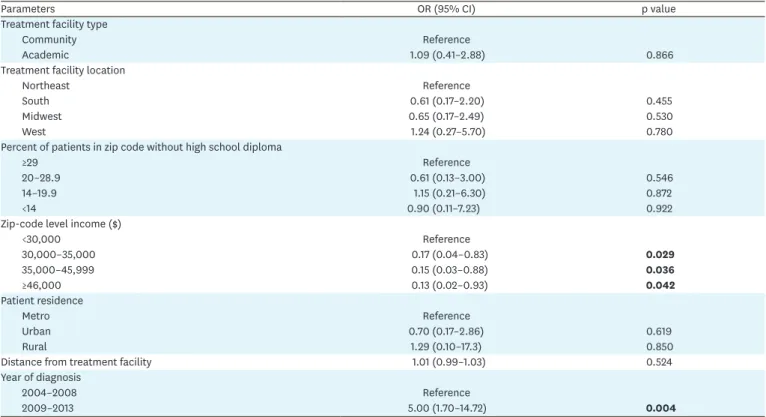Click the 'Rural' row label
This screenshot has width=766, height=417.
(x=34, y=347)
